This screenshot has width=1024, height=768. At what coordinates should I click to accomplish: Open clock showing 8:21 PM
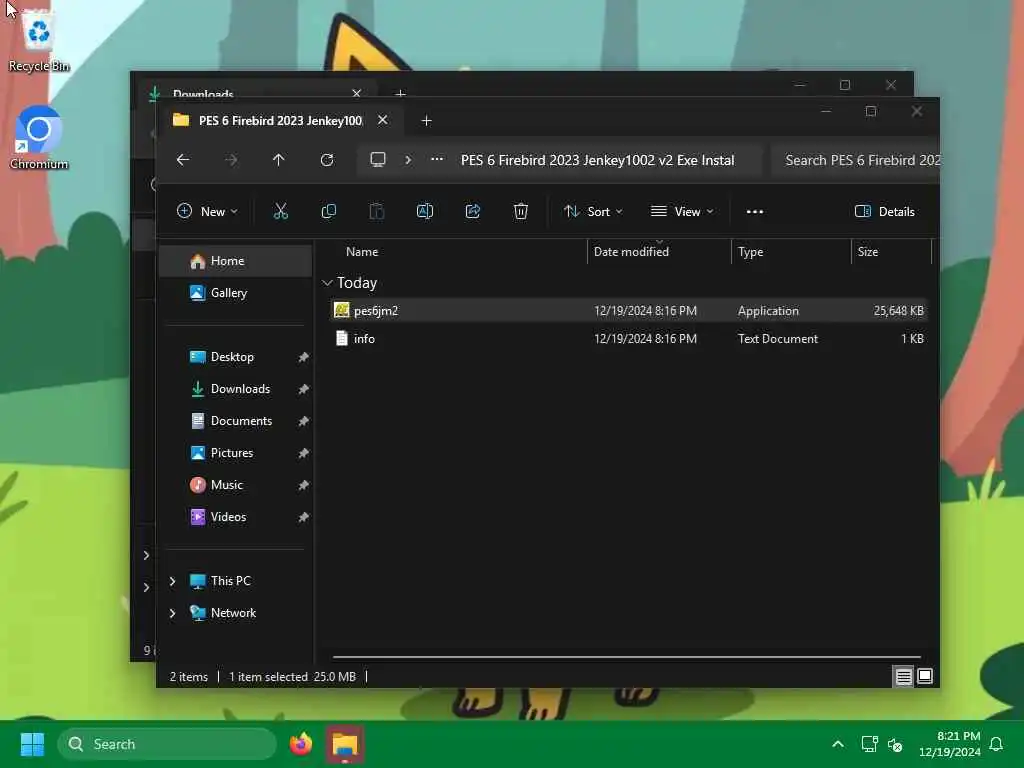[950, 744]
